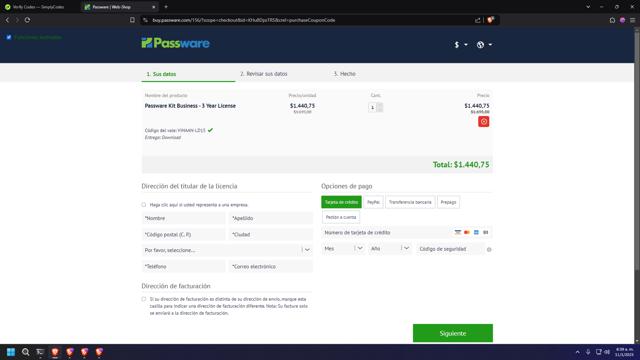Image resolution: width=640 pixels, height=360 pixels.
Task: Check the different billing address checkbox
Action: coord(144,299)
